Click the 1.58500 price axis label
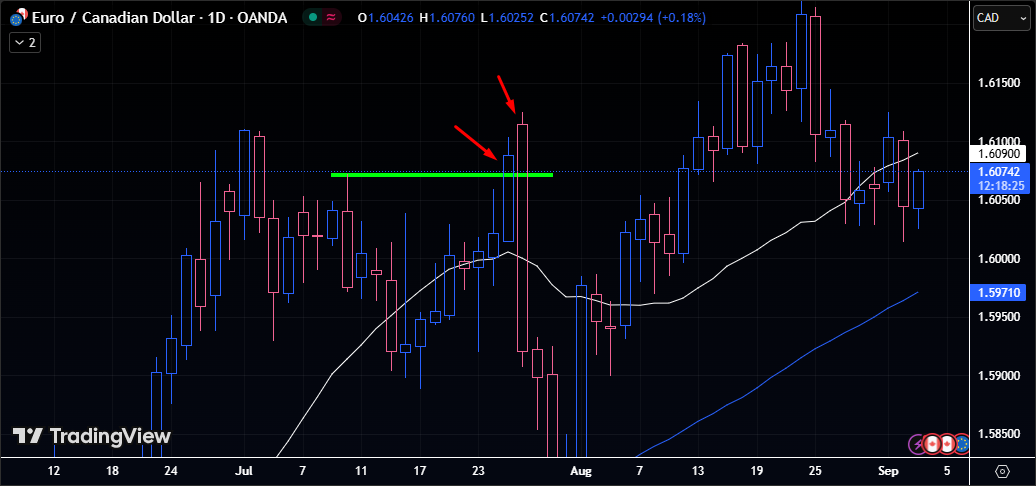This screenshot has width=1036, height=486. 998,434
